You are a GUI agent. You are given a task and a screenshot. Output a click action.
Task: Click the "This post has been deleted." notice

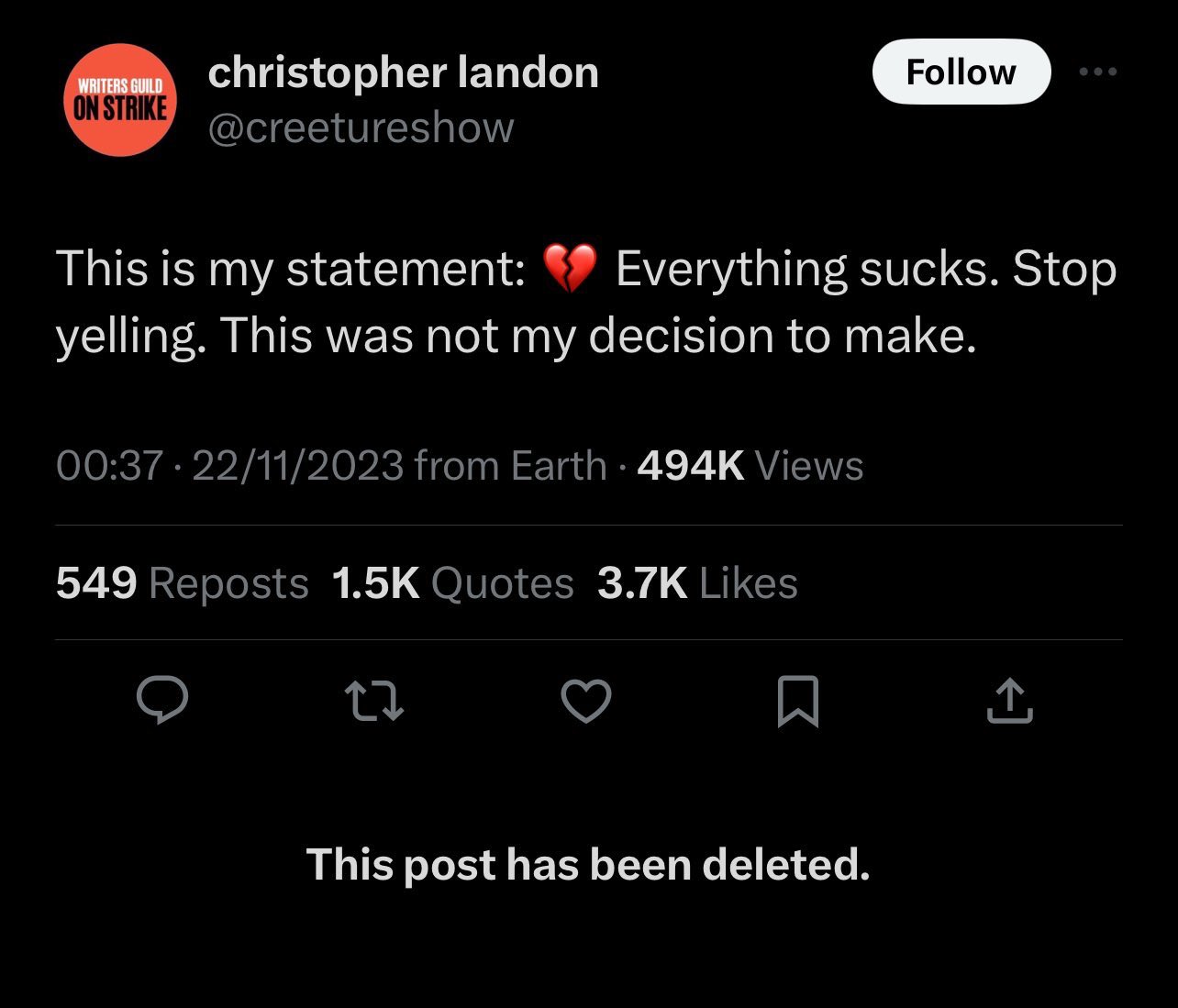587,864
